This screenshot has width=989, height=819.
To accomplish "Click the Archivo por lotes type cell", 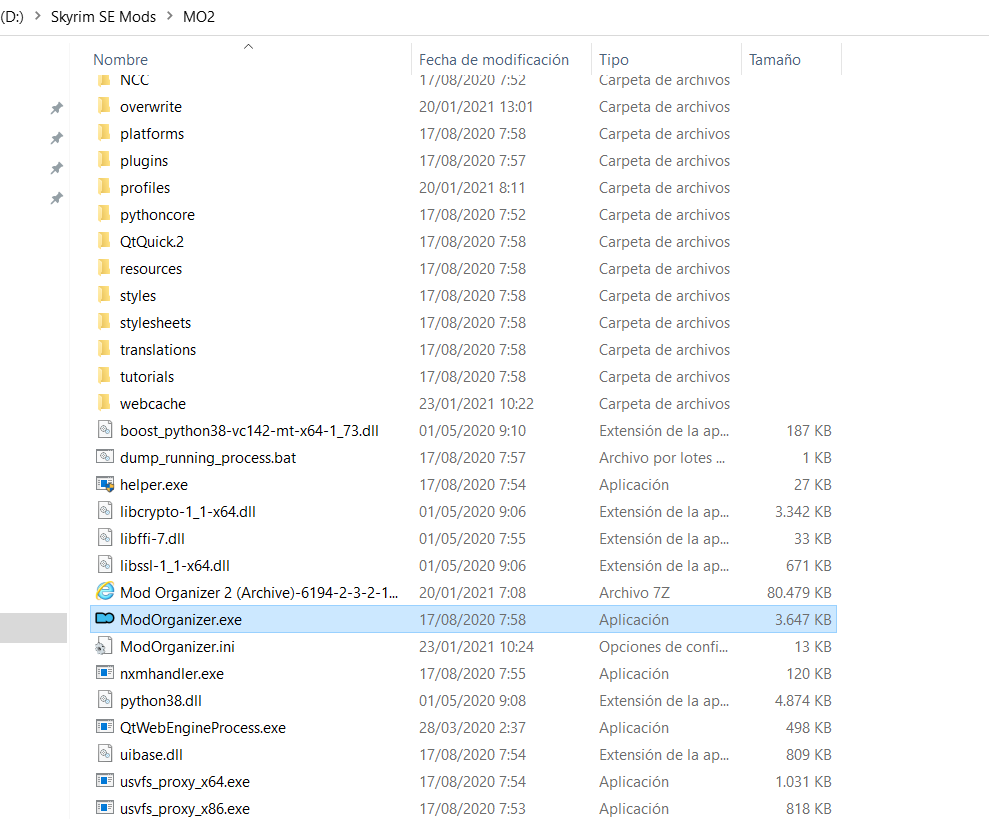I will tap(662, 457).
